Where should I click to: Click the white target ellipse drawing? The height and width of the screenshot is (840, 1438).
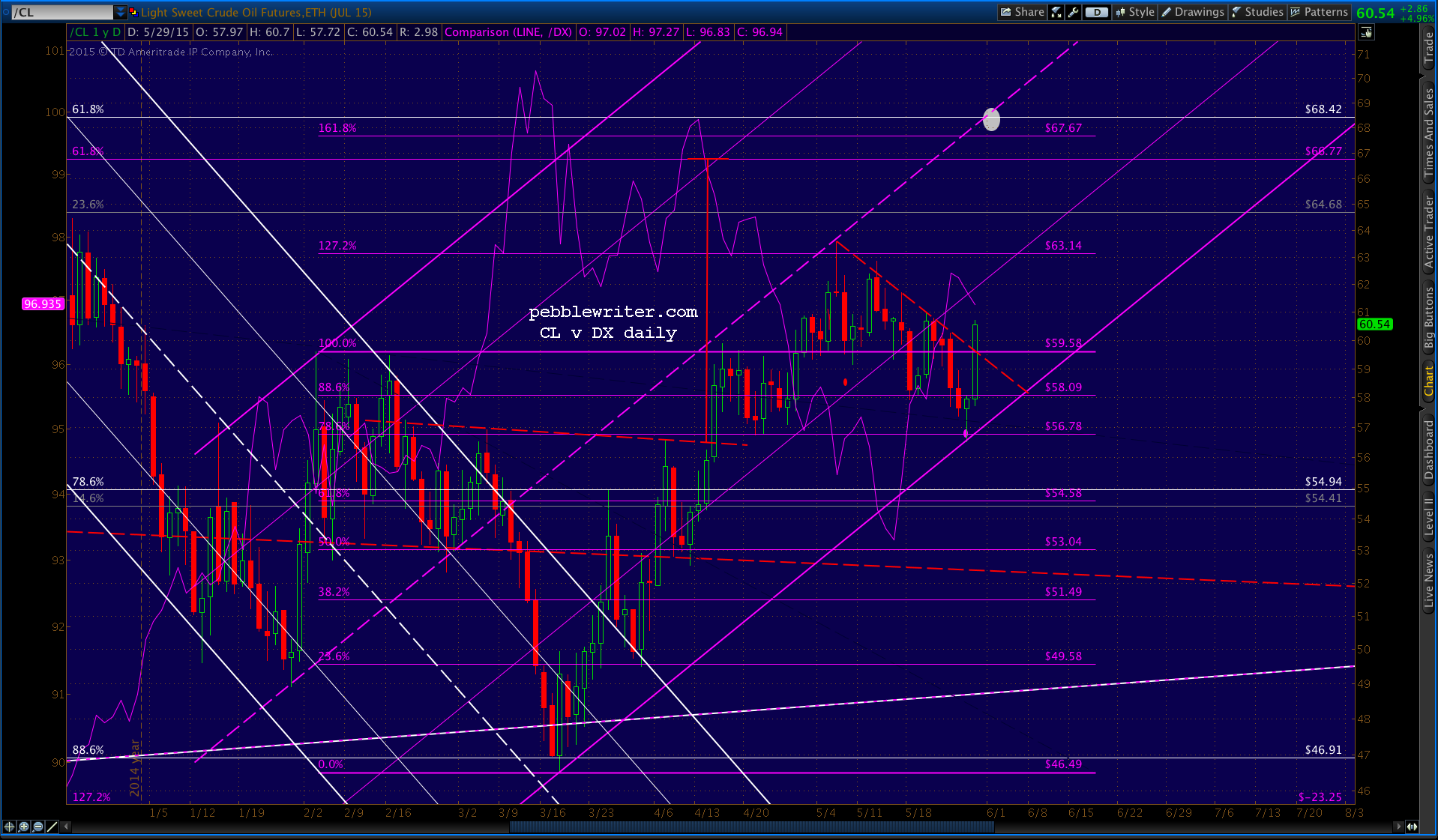point(991,119)
